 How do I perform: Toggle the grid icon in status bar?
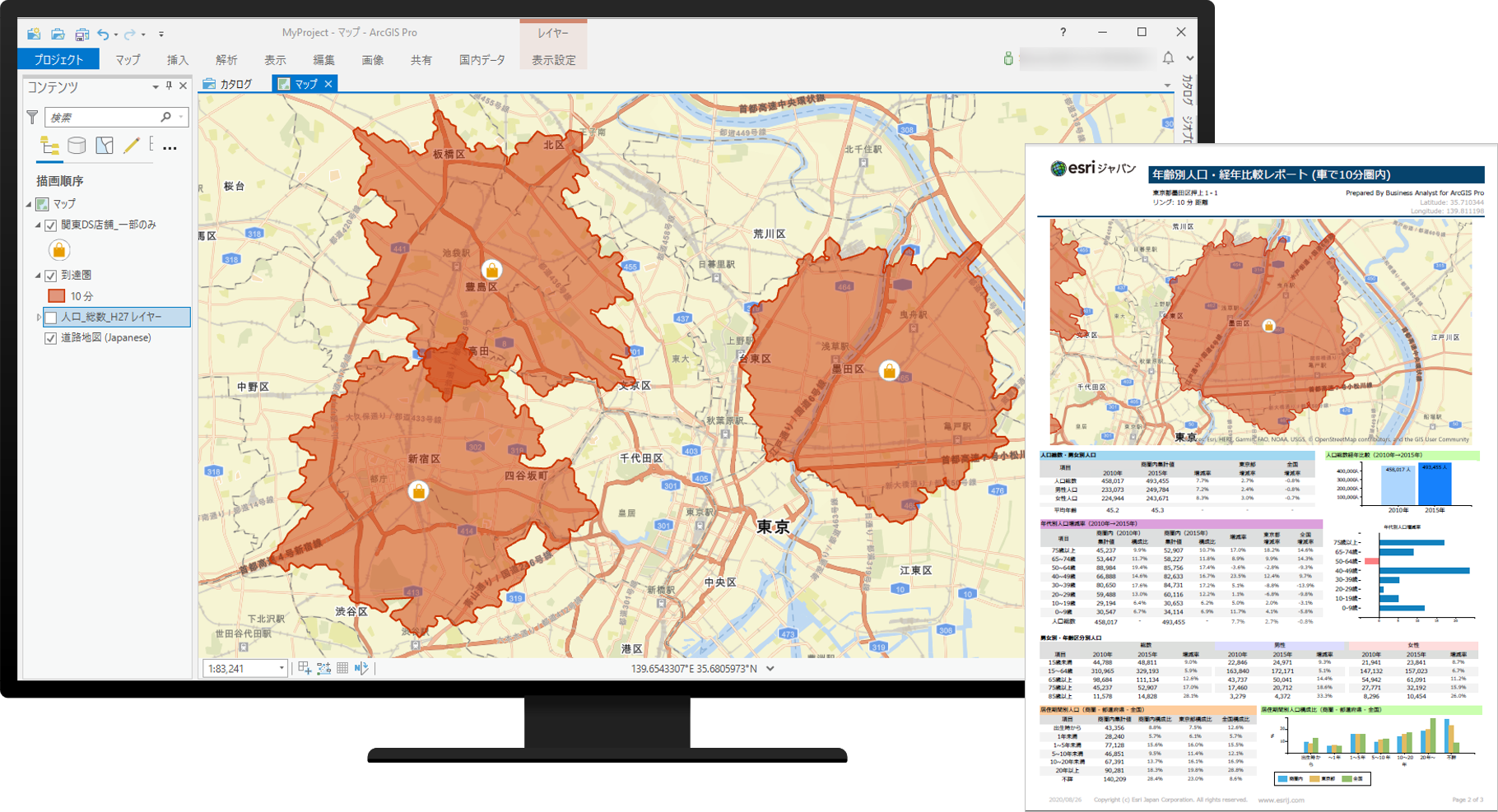(x=342, y=668)
